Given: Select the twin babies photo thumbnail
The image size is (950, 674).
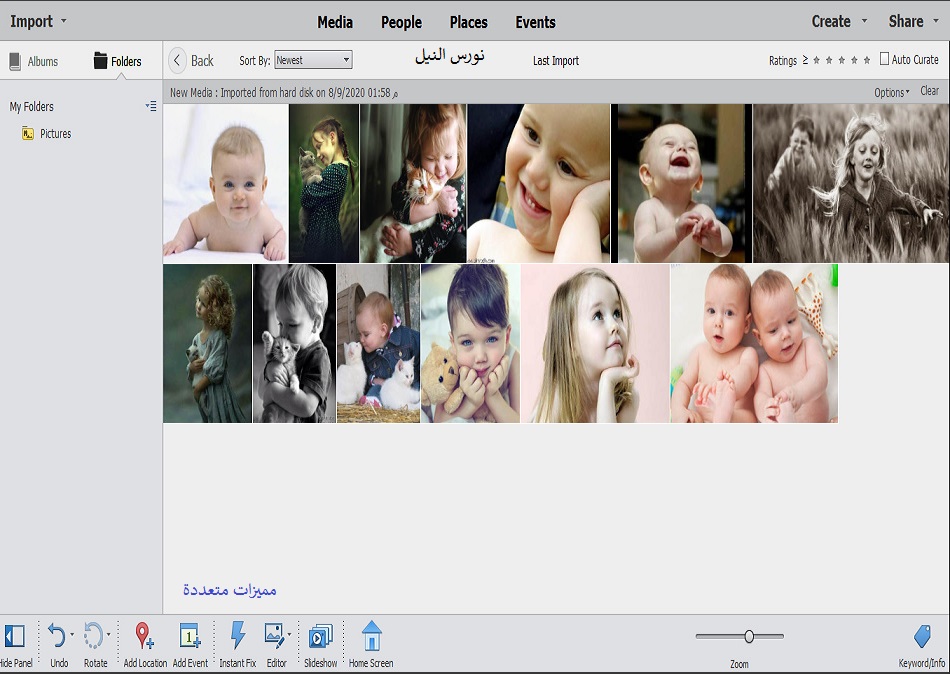Looking at the screenshot, I should (x=753, y=343).
